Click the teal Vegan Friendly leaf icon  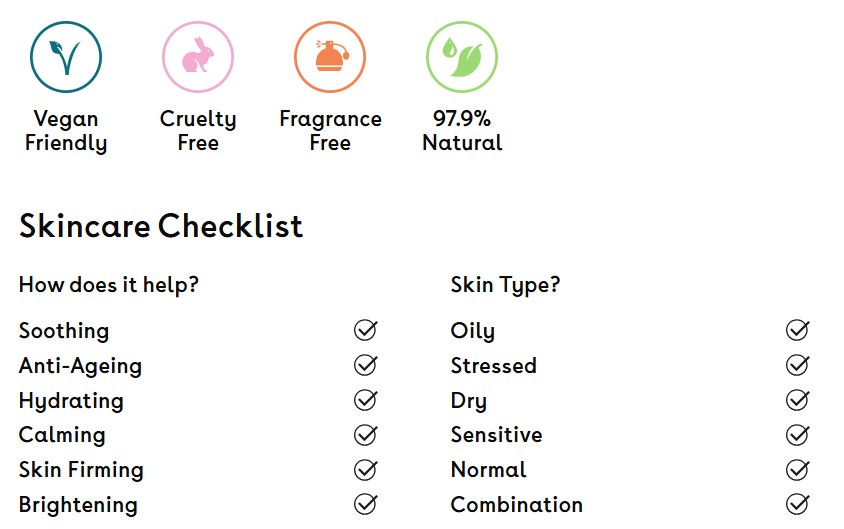tap(66, 57)
